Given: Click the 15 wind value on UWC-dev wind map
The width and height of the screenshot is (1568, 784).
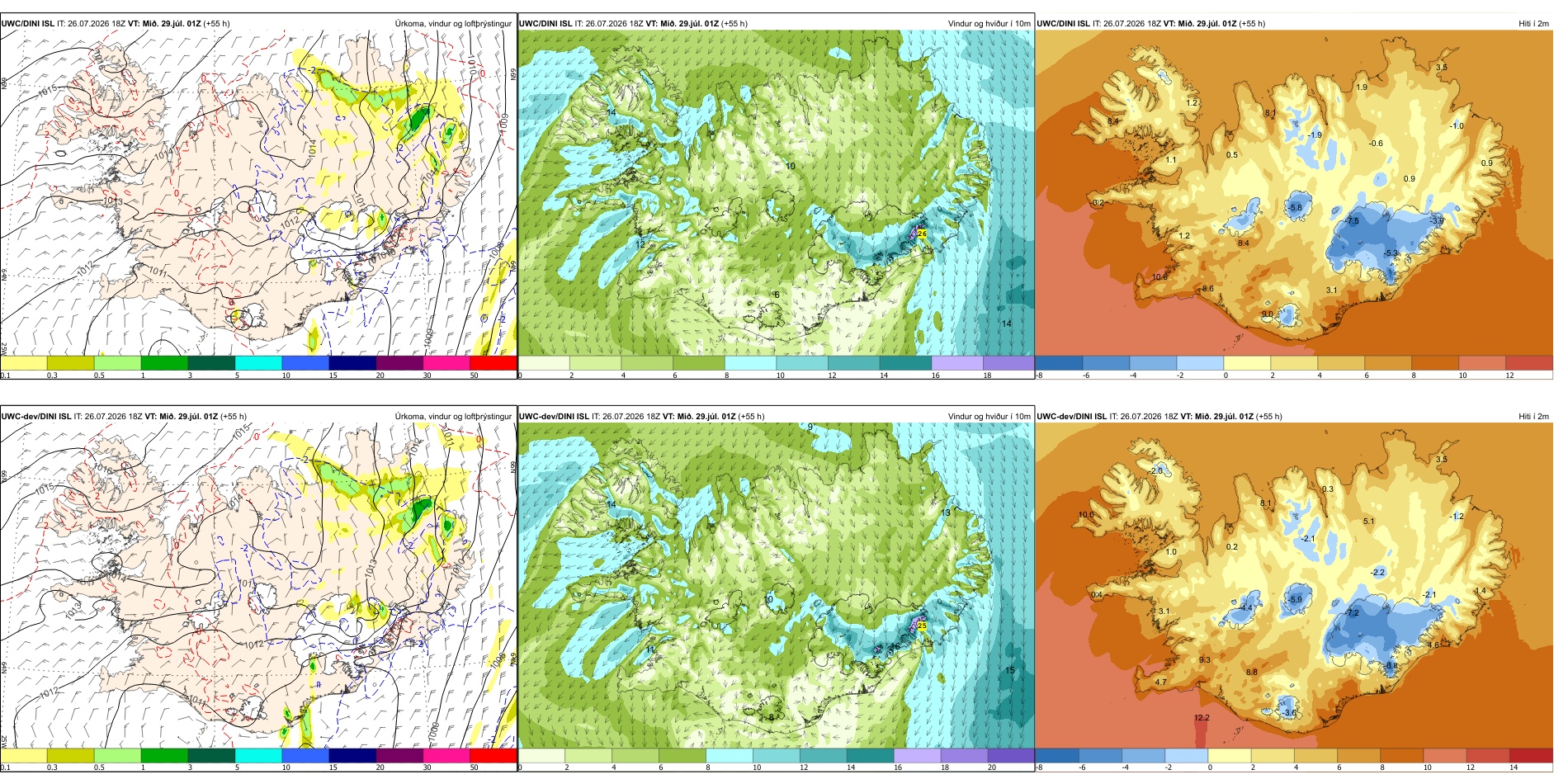Looking at the screenshot, I should 1009,670.
